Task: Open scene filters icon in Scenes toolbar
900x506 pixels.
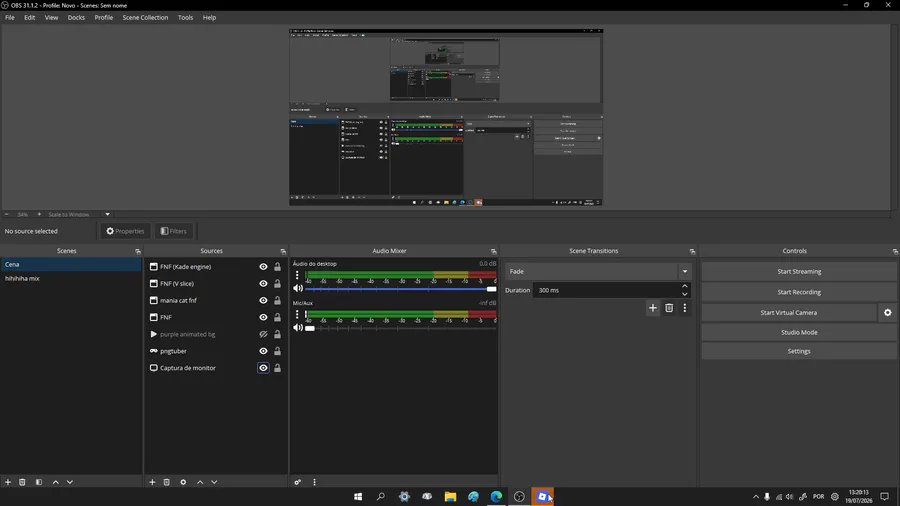Action: pyautogui.click(x=39, y=482)
